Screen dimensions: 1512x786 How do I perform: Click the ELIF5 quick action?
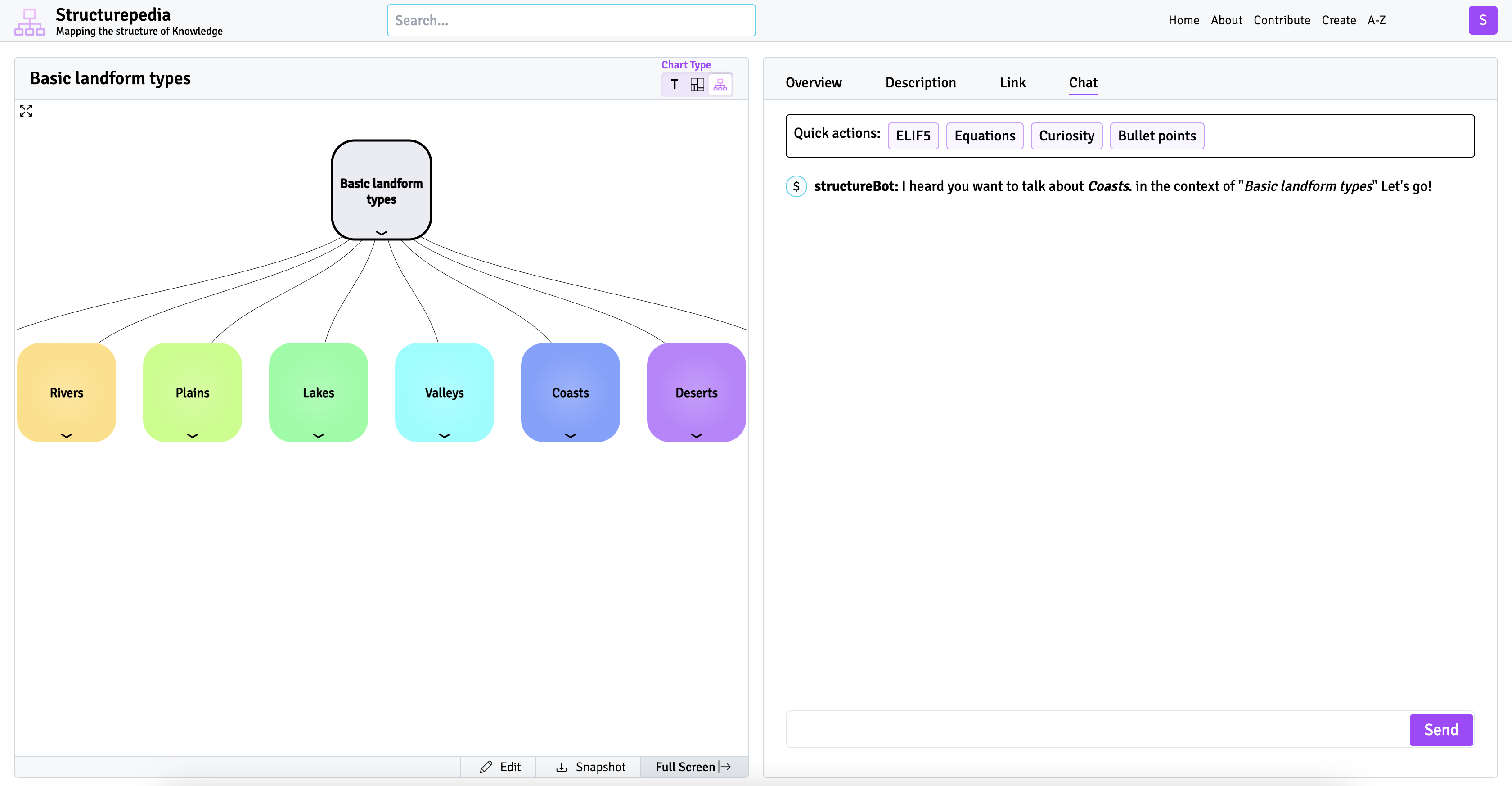913,136
